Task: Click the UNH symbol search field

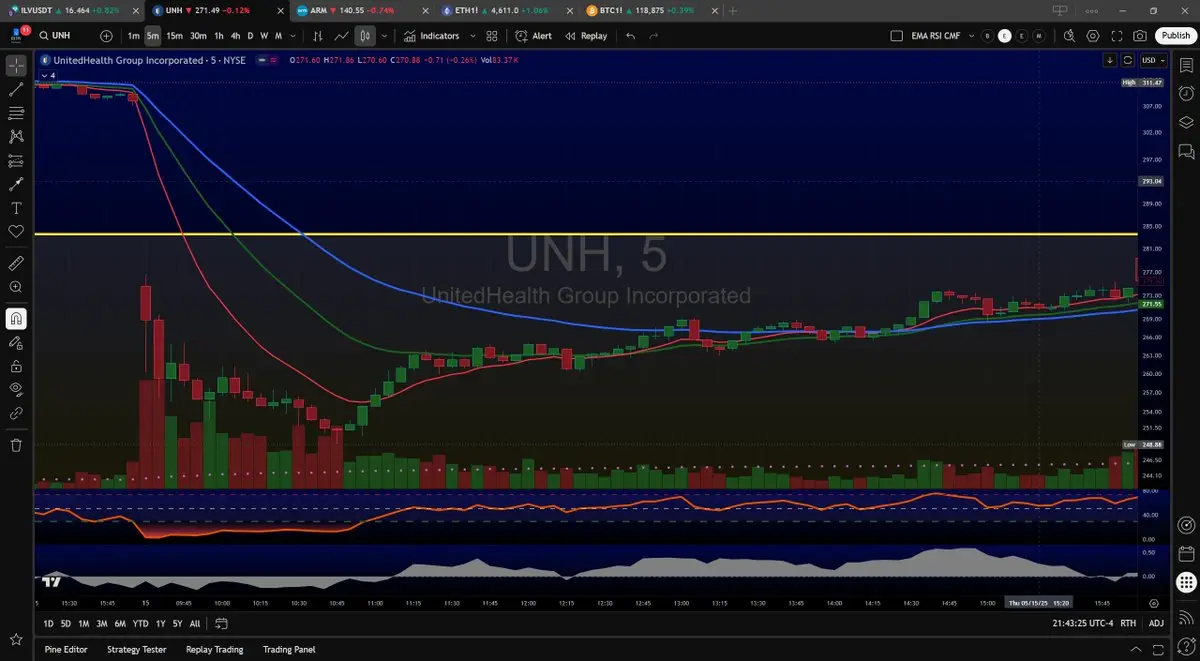Action: pyautogui.click(x=64, y=35)
